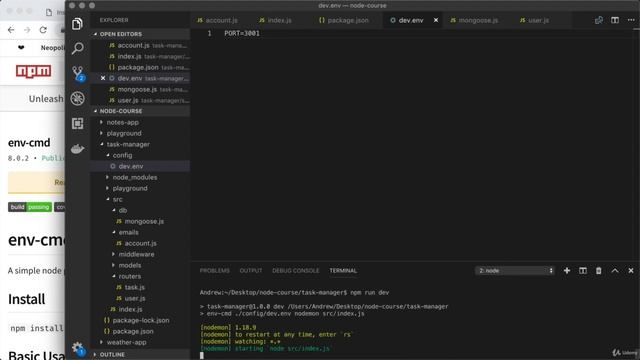Open the Extensions view in activity bar

77,123
